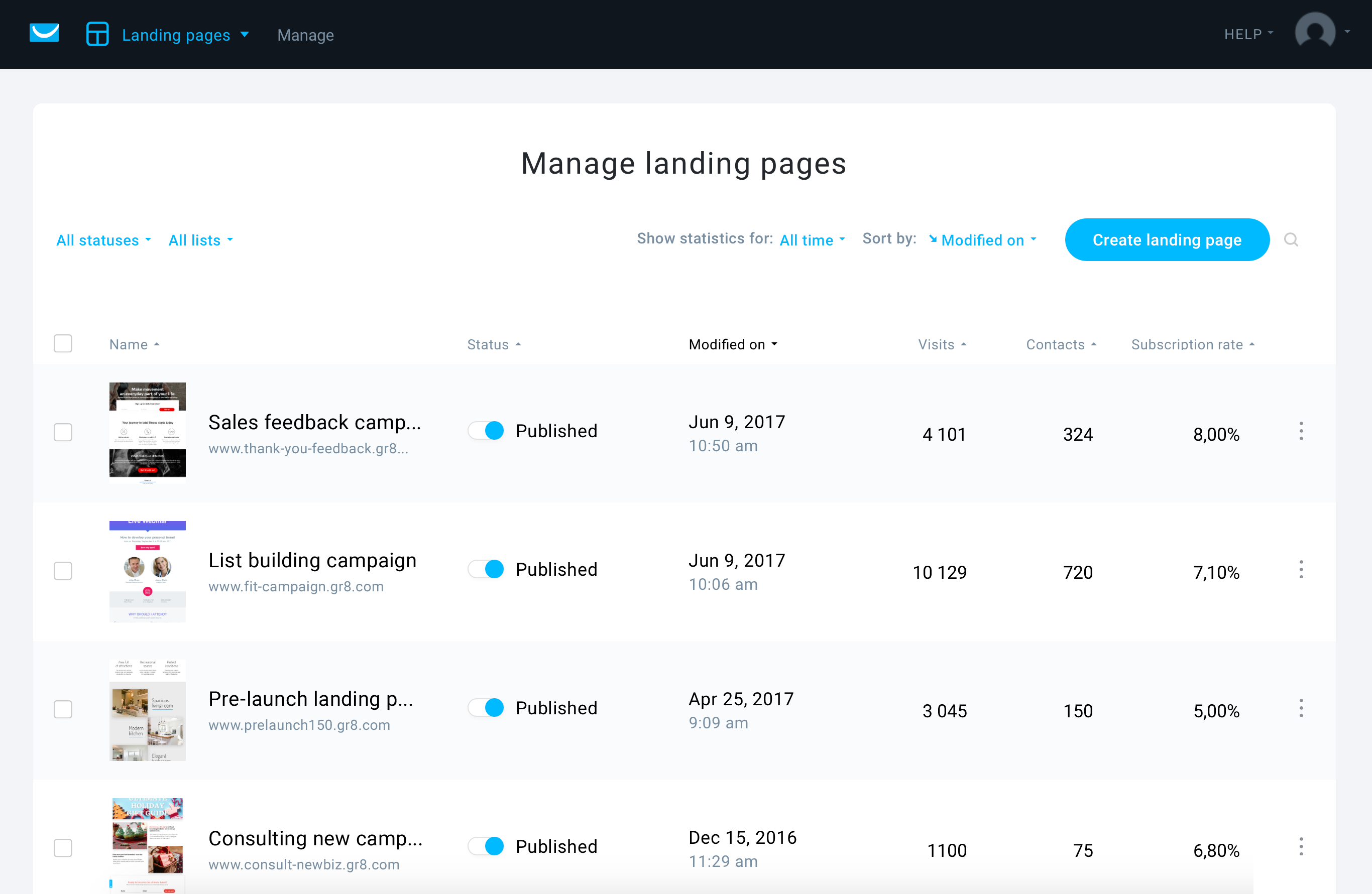Viewport: 1372px width, 894px height.
Task: Expand the All statuses dropdown filter
Action: pyautogui.click(x=103, y=239)
